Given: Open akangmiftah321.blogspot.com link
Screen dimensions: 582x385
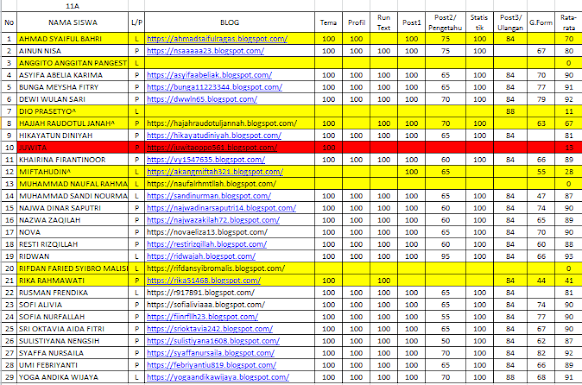Looking at the screenshot, I should (x=215, y=172).
